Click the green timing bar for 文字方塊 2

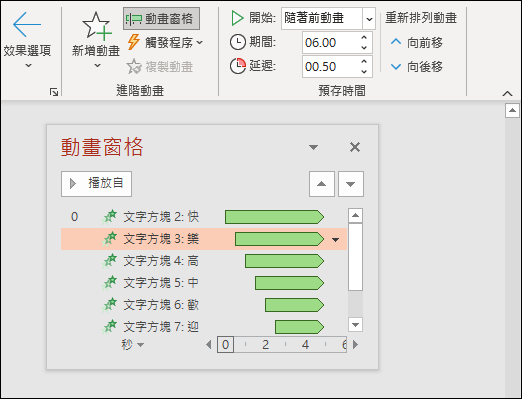(274, 217)
